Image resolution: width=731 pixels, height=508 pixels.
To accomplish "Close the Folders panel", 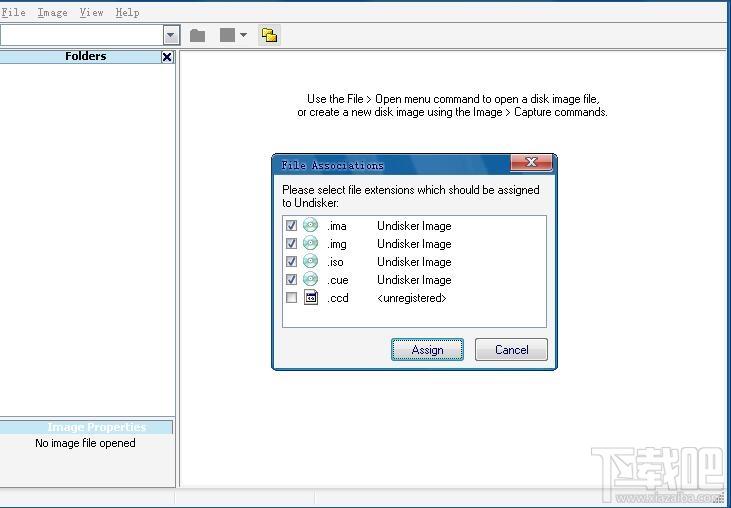I will 167,57.
